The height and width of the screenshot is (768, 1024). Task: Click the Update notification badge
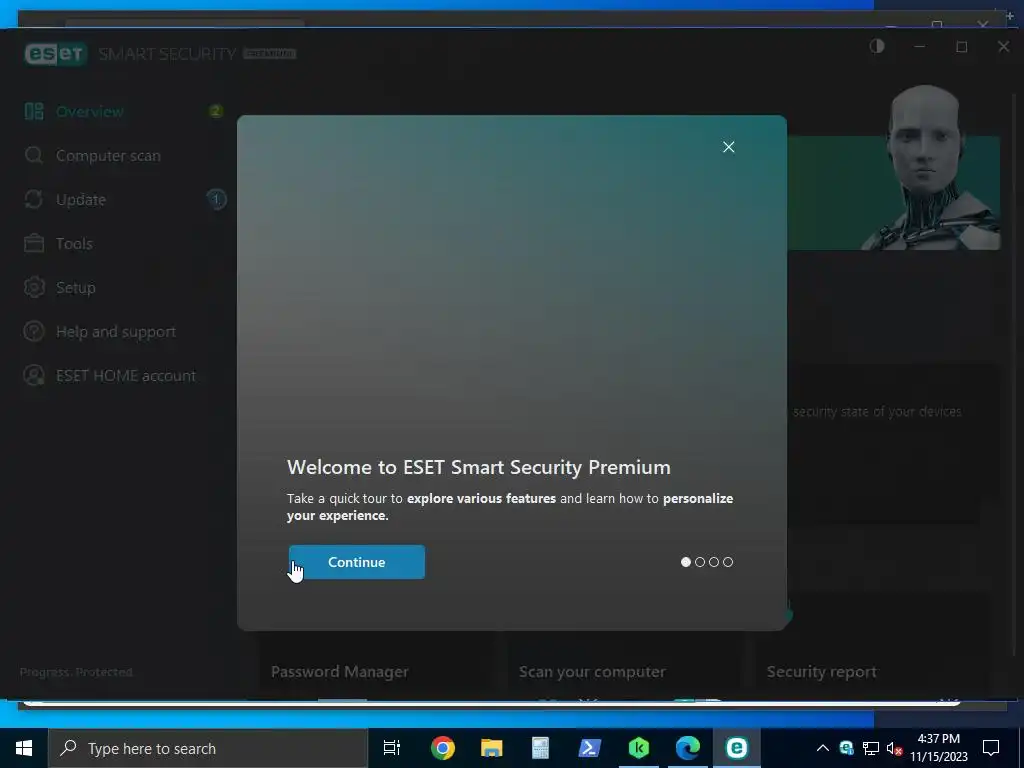216,199
